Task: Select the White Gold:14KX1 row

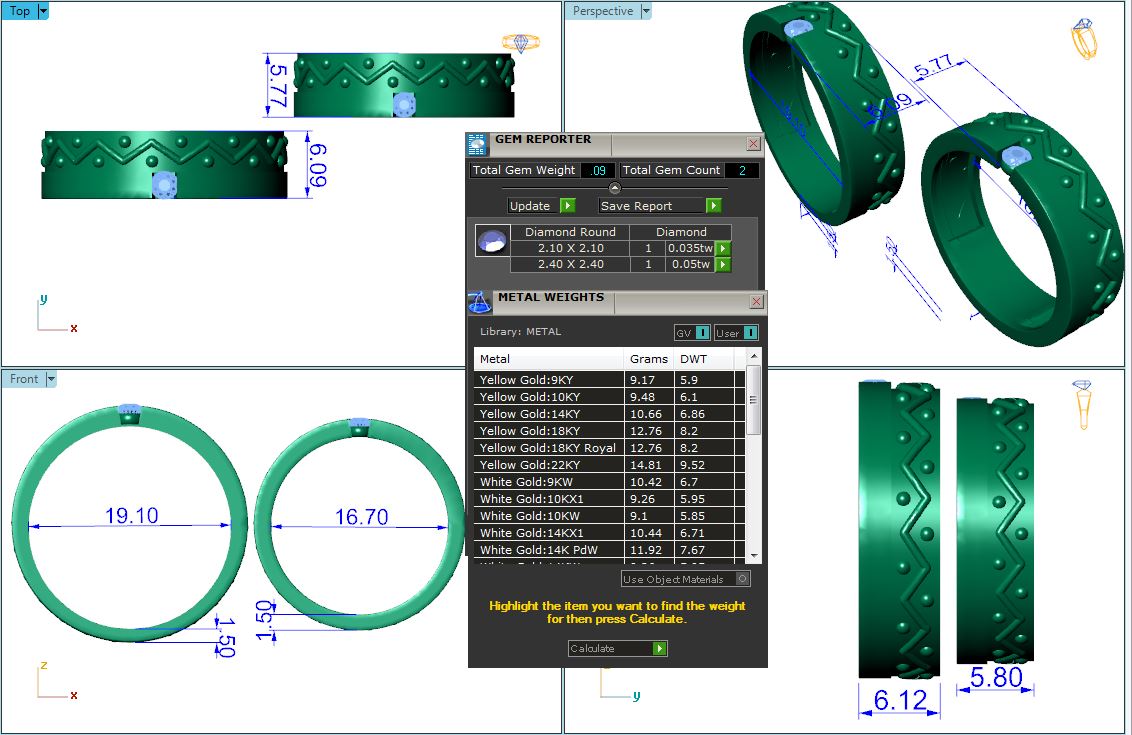Action: [x=609, y=533]
